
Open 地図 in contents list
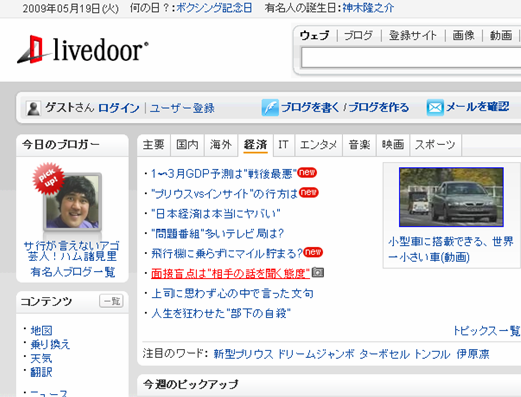(42, 331)
